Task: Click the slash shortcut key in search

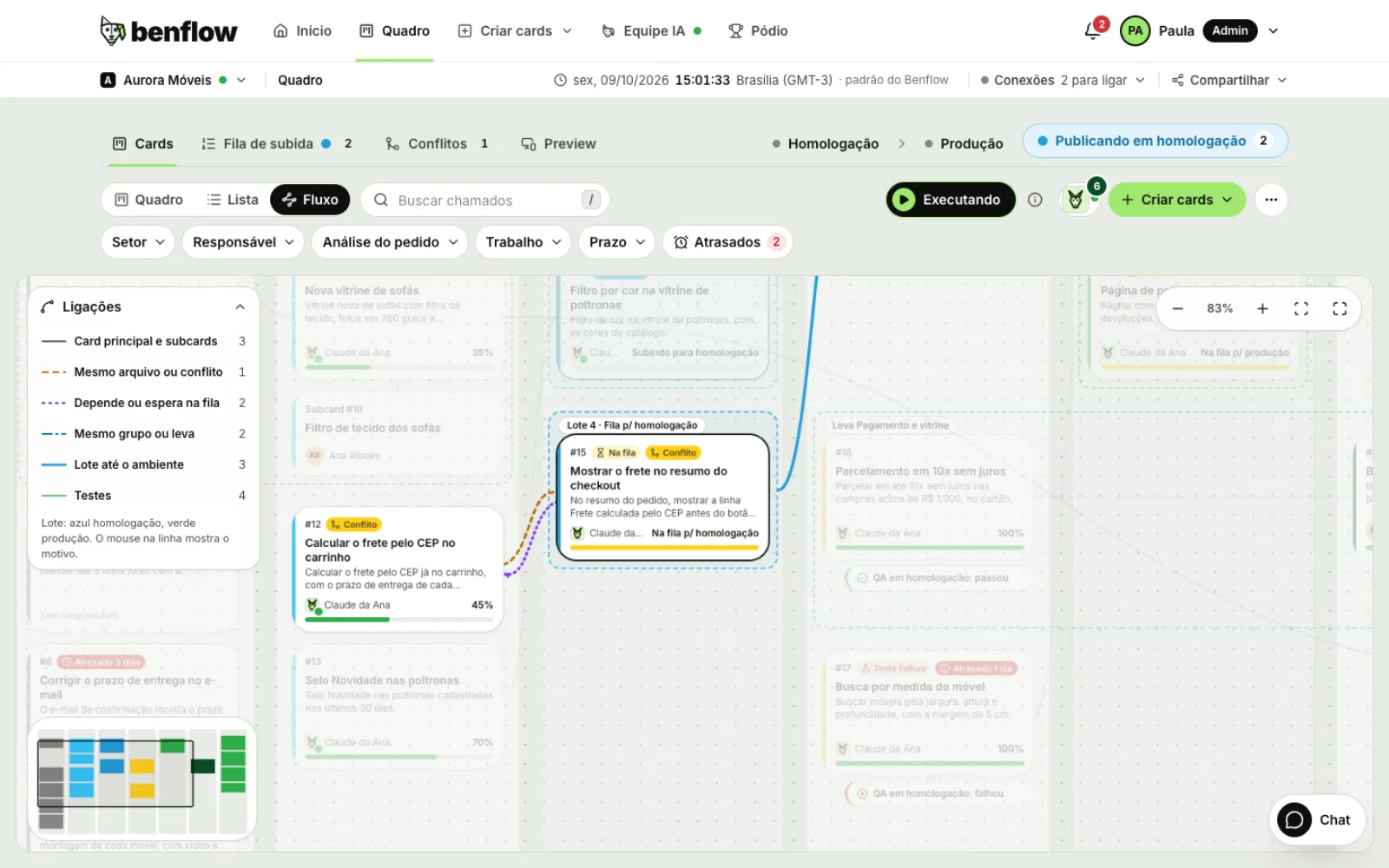Action: pyautogui.click(x=591, y=200)
